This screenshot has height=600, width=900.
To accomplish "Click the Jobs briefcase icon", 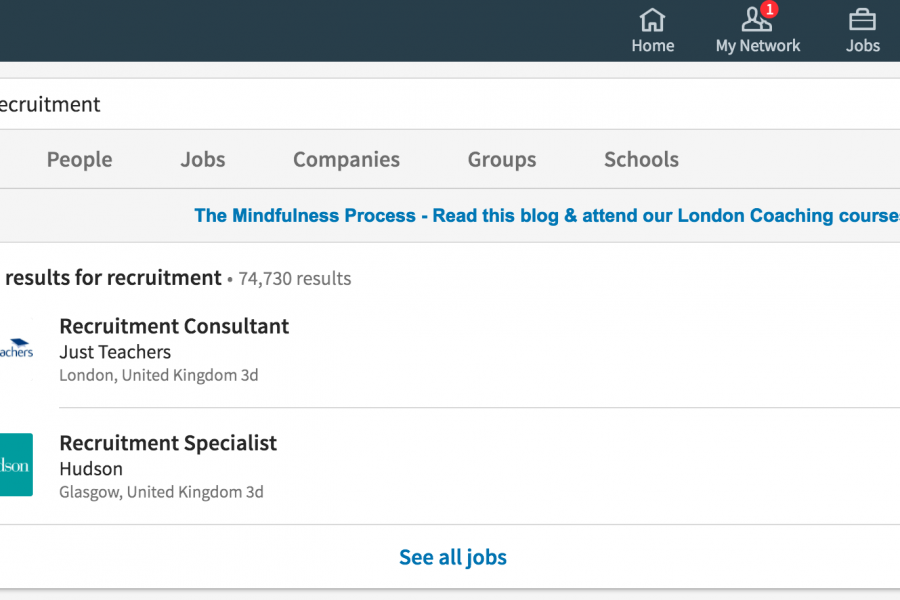I will (x=862, y=20).
